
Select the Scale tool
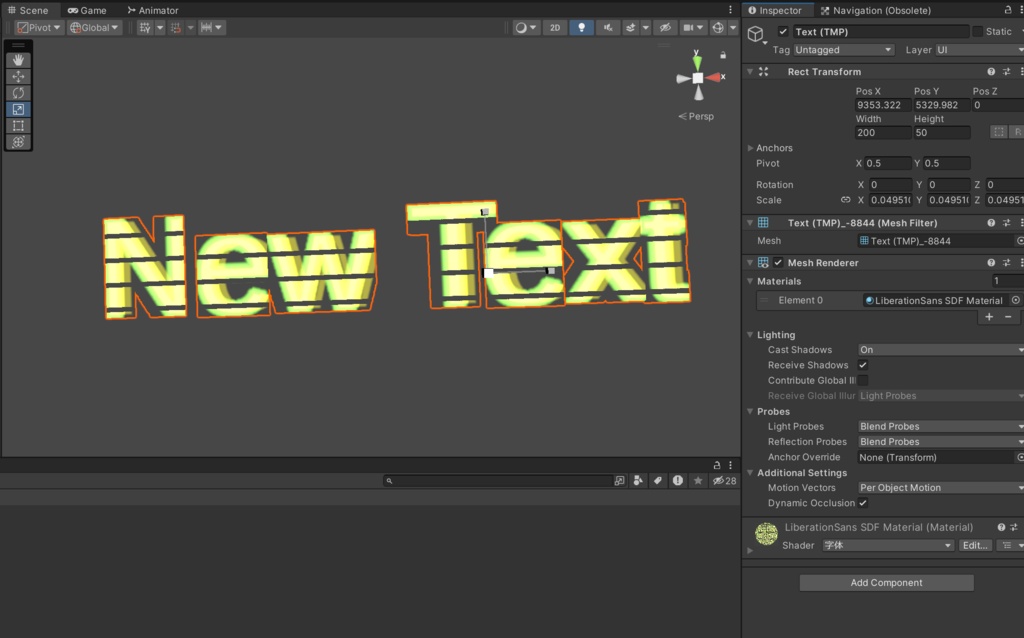point(18,109)
